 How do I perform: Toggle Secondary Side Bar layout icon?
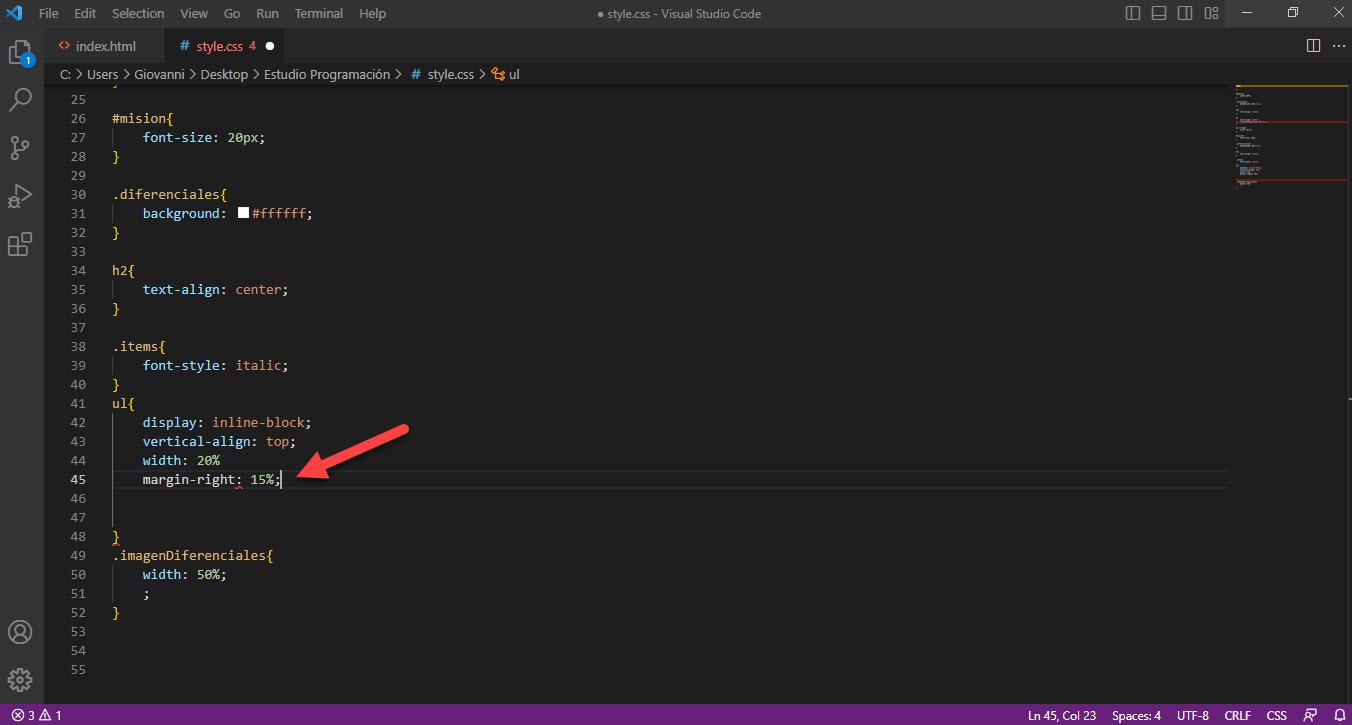pos(1185,13)
